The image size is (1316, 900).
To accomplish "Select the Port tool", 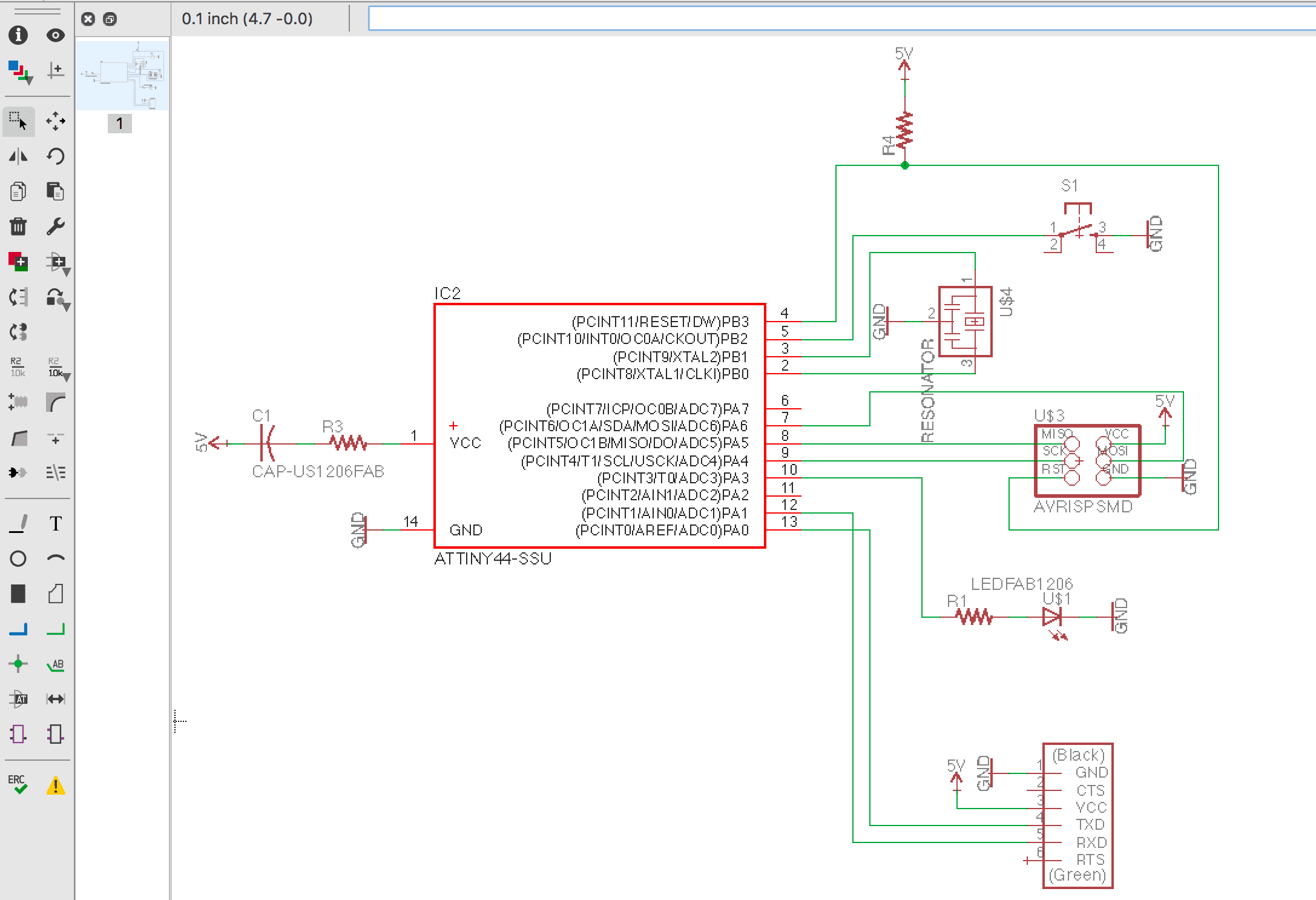I will coord(55,734).
